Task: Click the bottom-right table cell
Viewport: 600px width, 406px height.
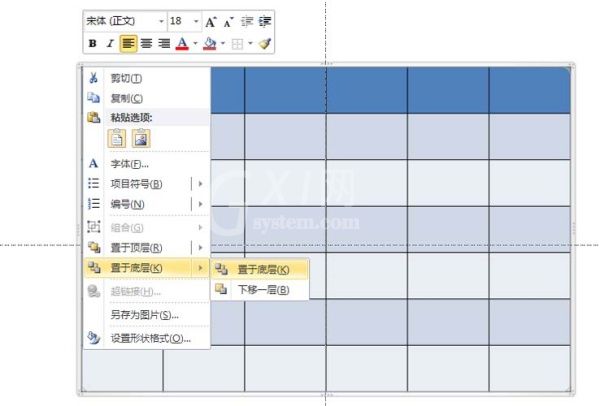Action: click(530, 368)
